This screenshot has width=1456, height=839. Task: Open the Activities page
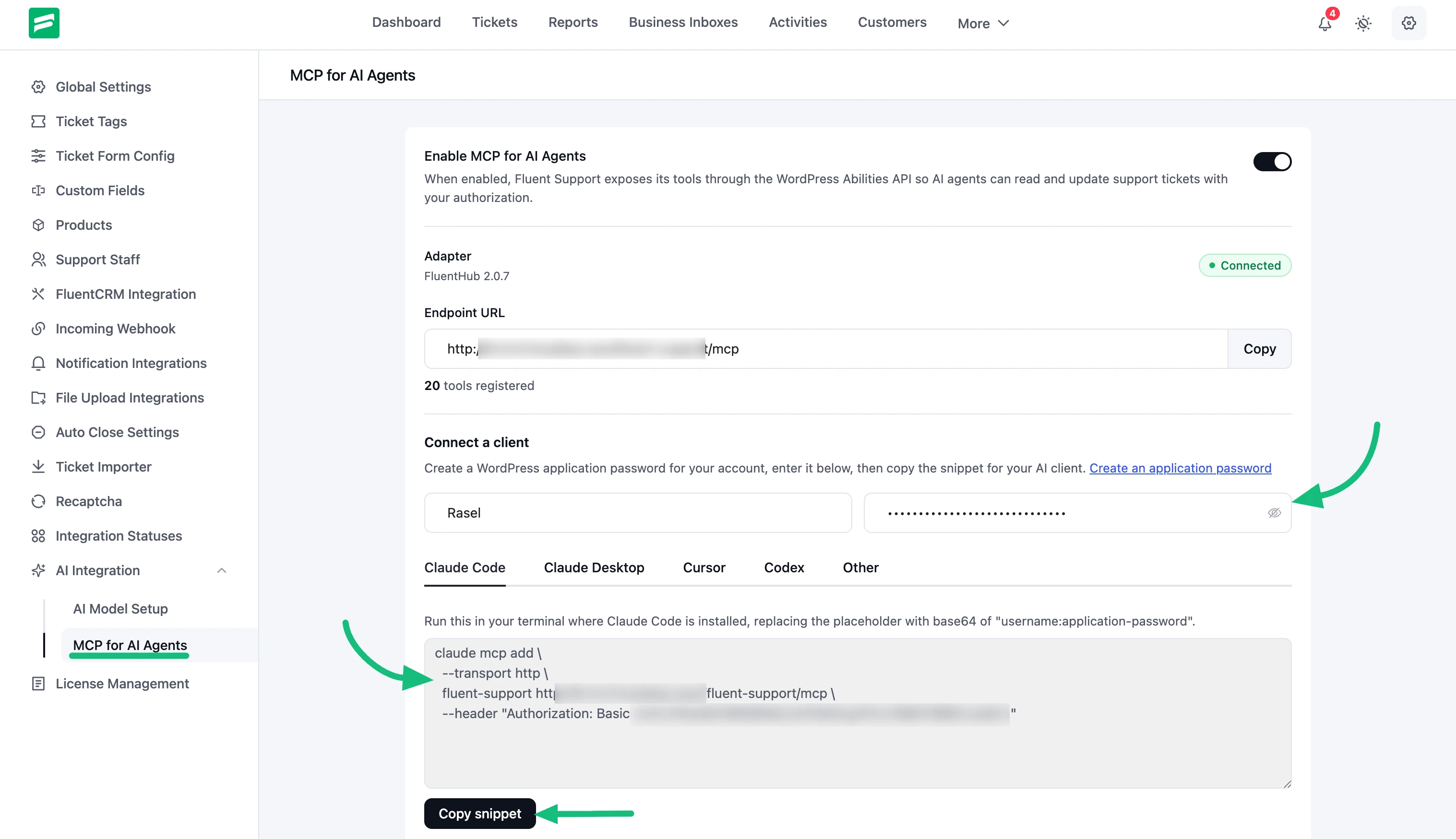[798, 22]
